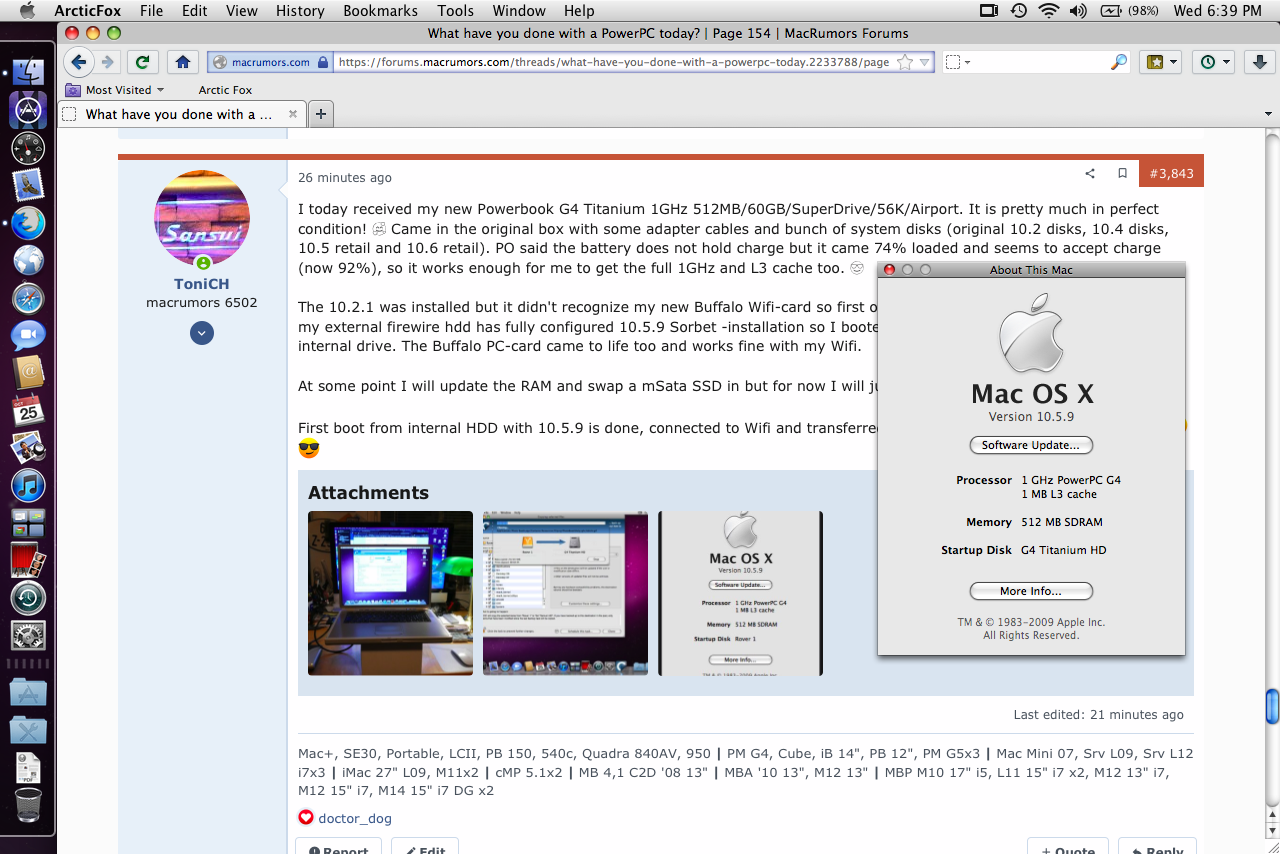The width and height of the screenshot is (1280, 854).
Task: Open Time Machine in the dock
Action: tap(28, 598)
